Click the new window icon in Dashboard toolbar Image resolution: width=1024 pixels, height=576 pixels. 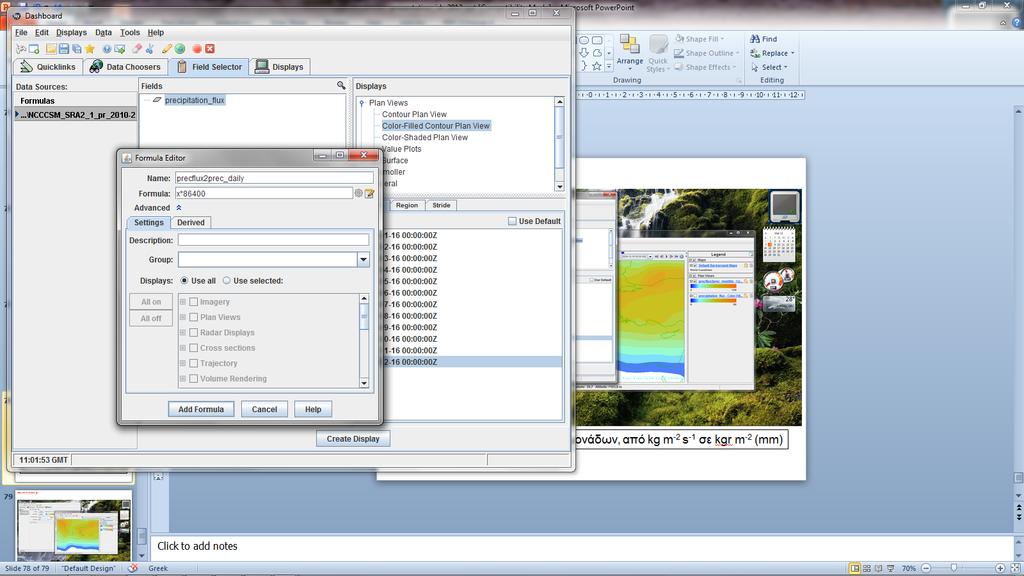34,49
